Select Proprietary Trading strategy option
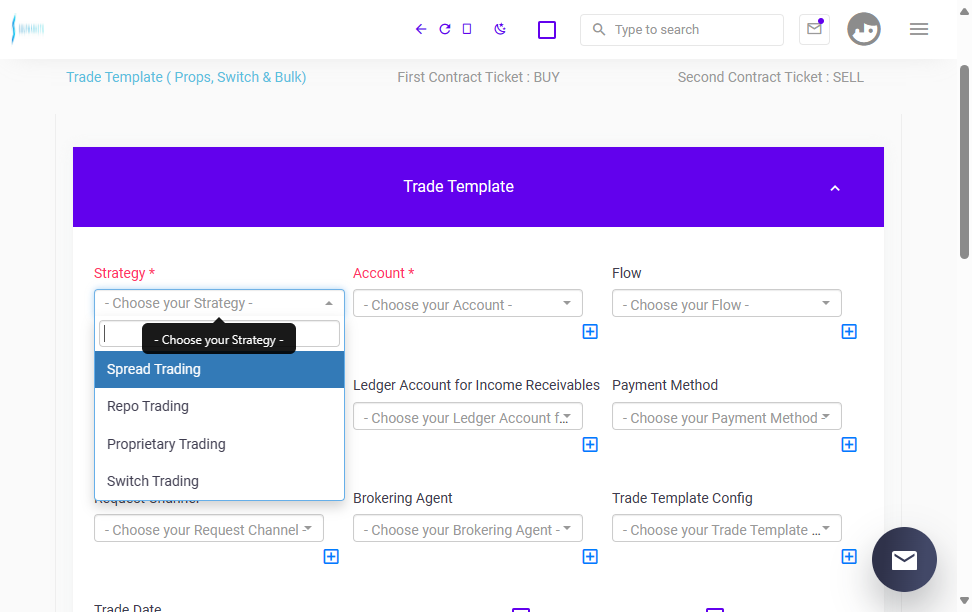The image size is (972, 612). click(x=219, y=444)
